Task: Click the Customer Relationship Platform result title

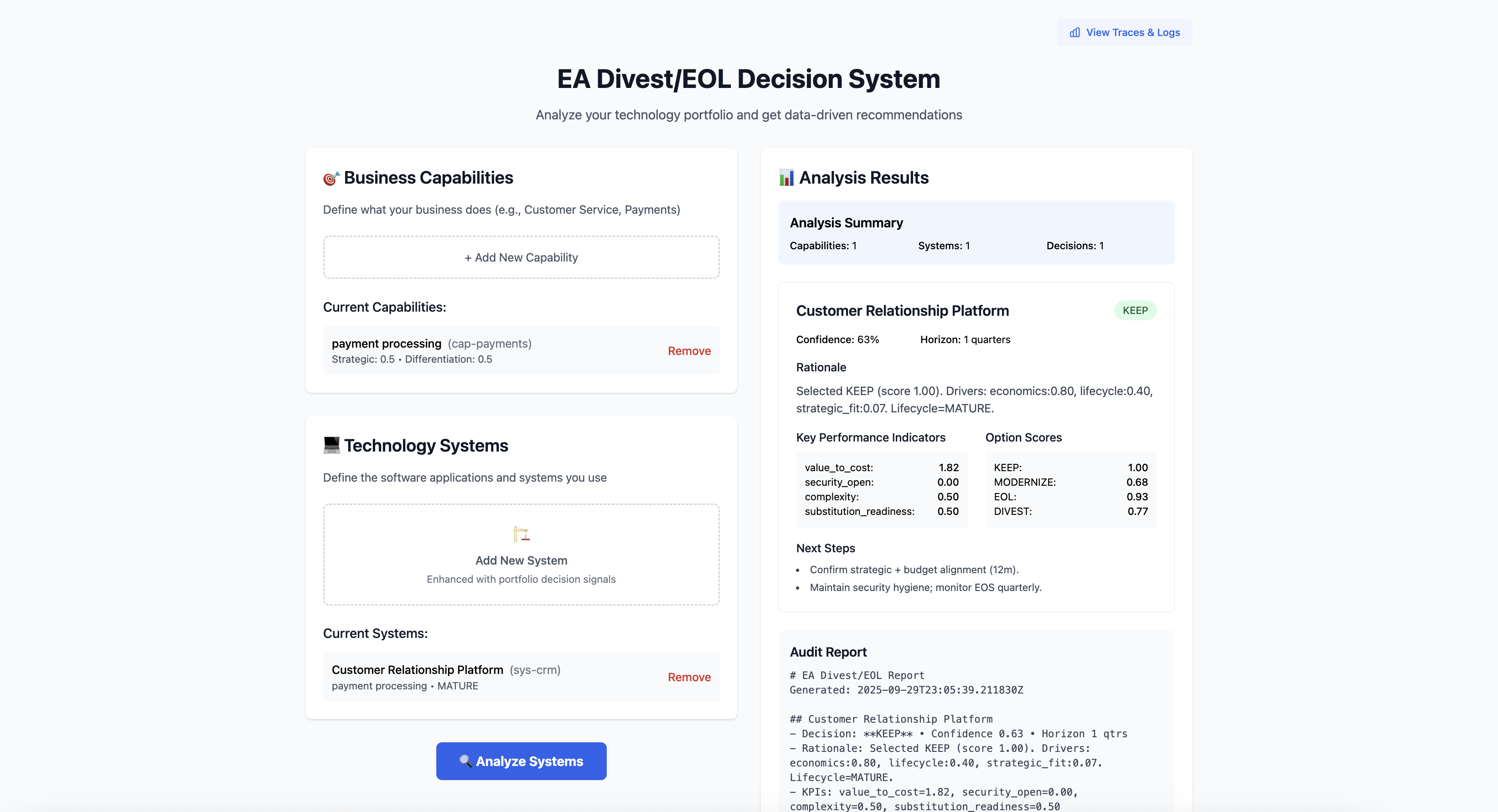Action: 902,311
